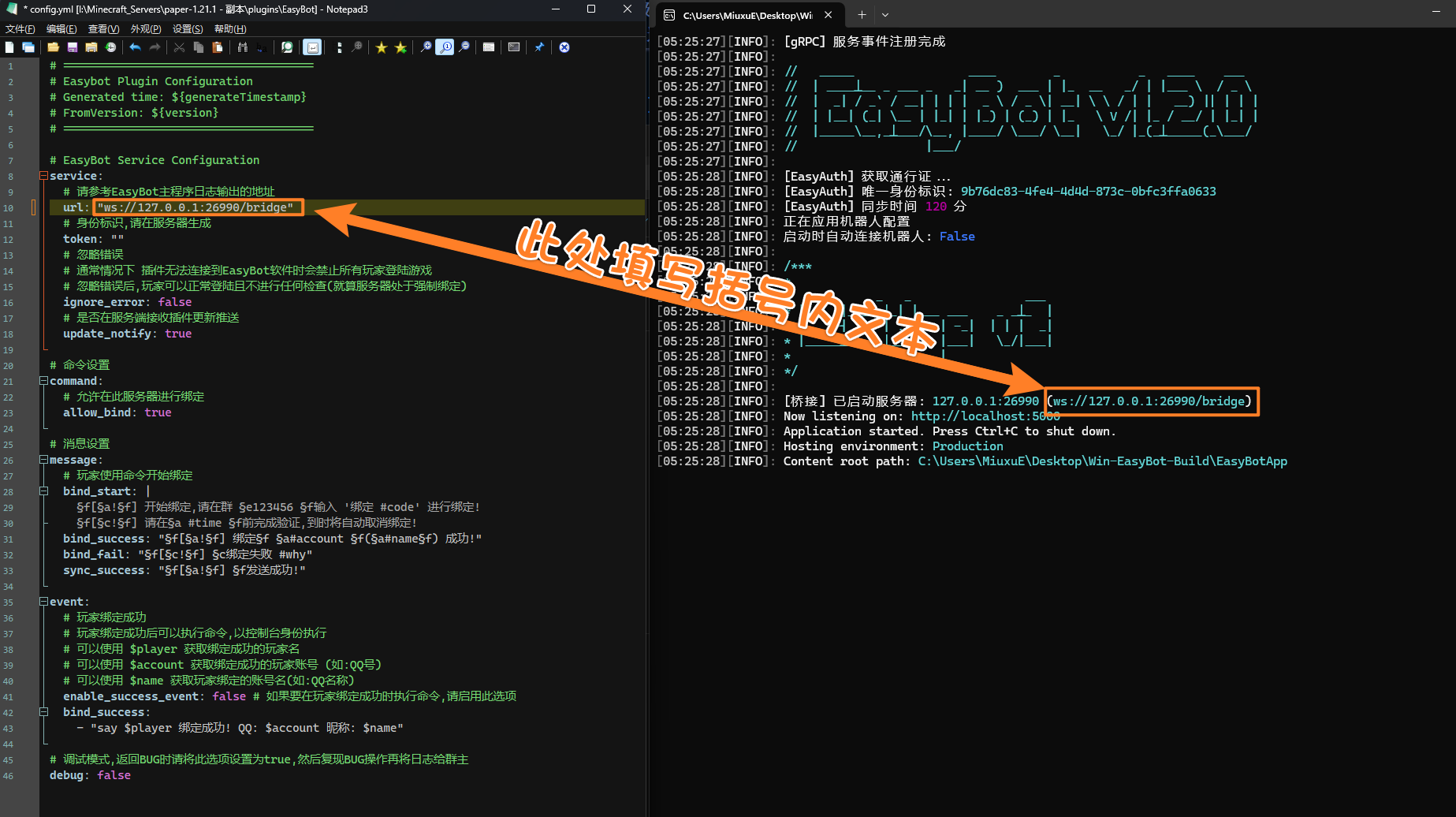The image size is (1456, 817).
Task: Open Find with the binoculars icon
Action: (x=243, y=47)
